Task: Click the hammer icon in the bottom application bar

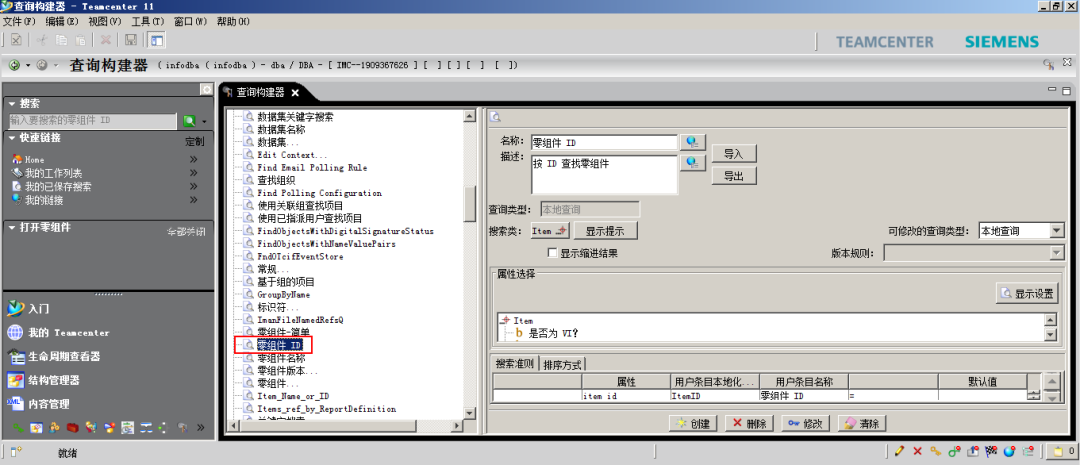Action: (x=182, y=428)
